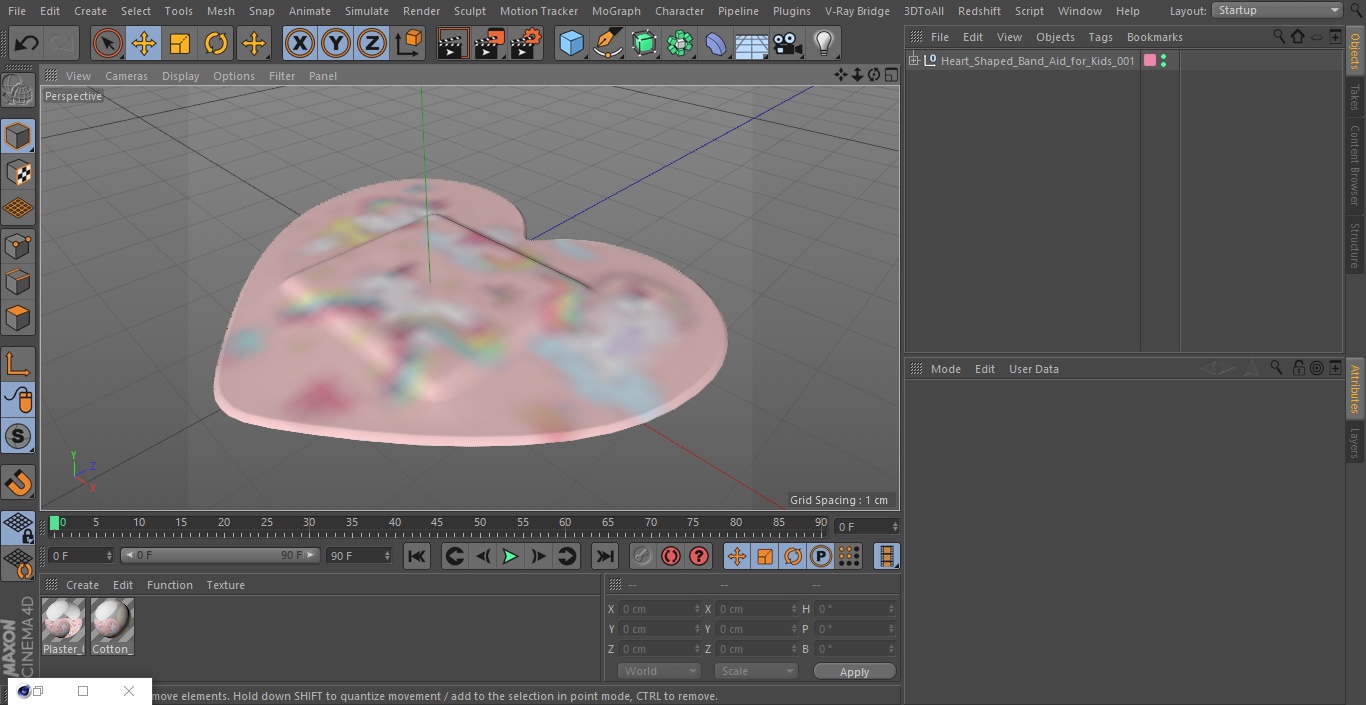Screen dimensions: 1366x705
Task: Toggle the Viewport Solo S icon
Action: 18,436
